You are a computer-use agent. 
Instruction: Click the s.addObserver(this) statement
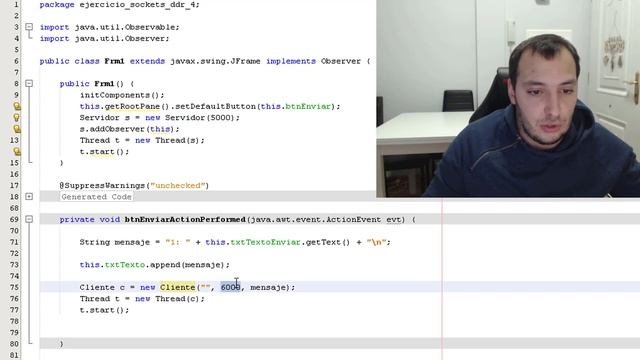point(129,129)
